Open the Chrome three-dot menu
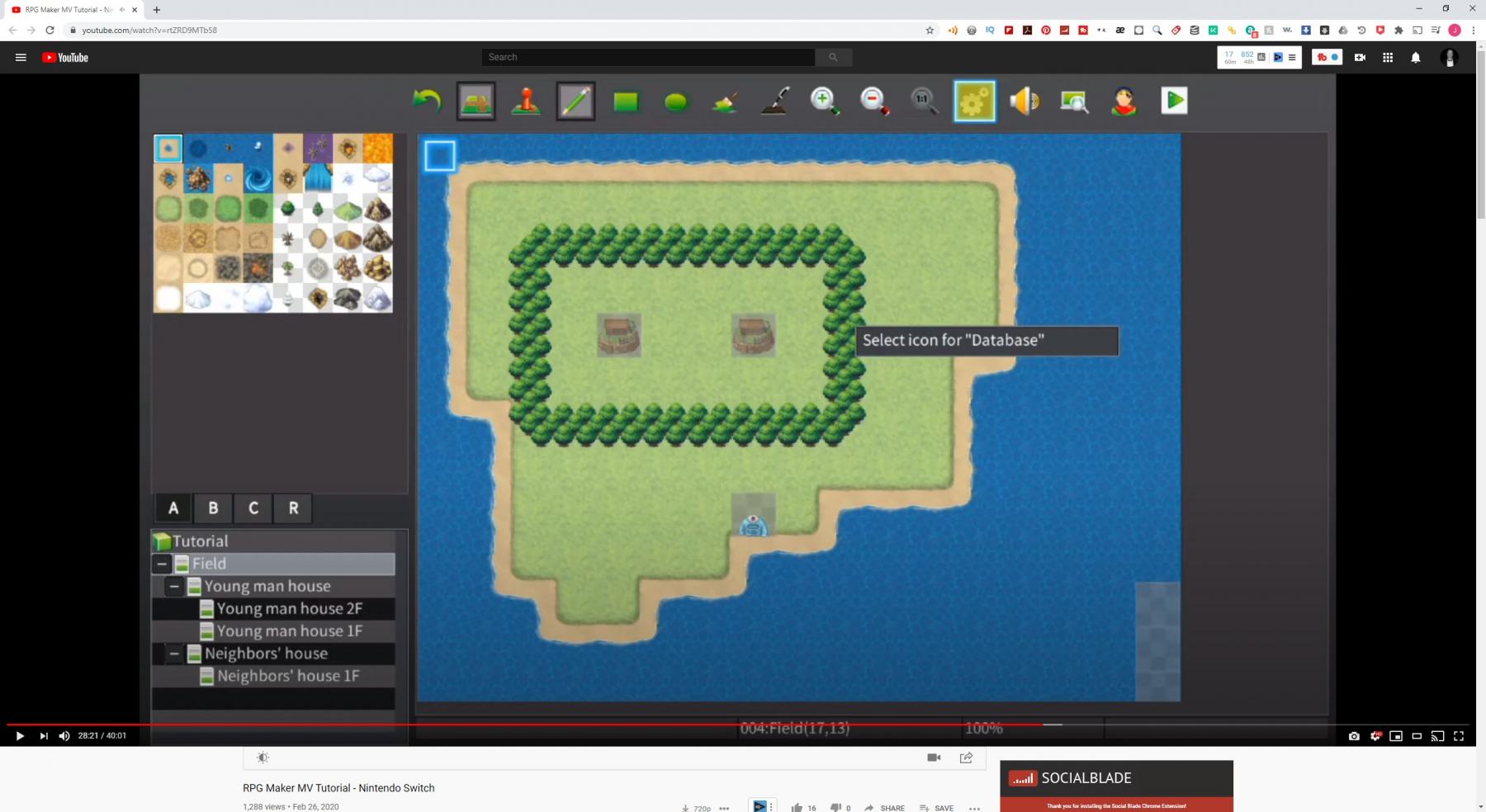 [x=1473, y=30]
